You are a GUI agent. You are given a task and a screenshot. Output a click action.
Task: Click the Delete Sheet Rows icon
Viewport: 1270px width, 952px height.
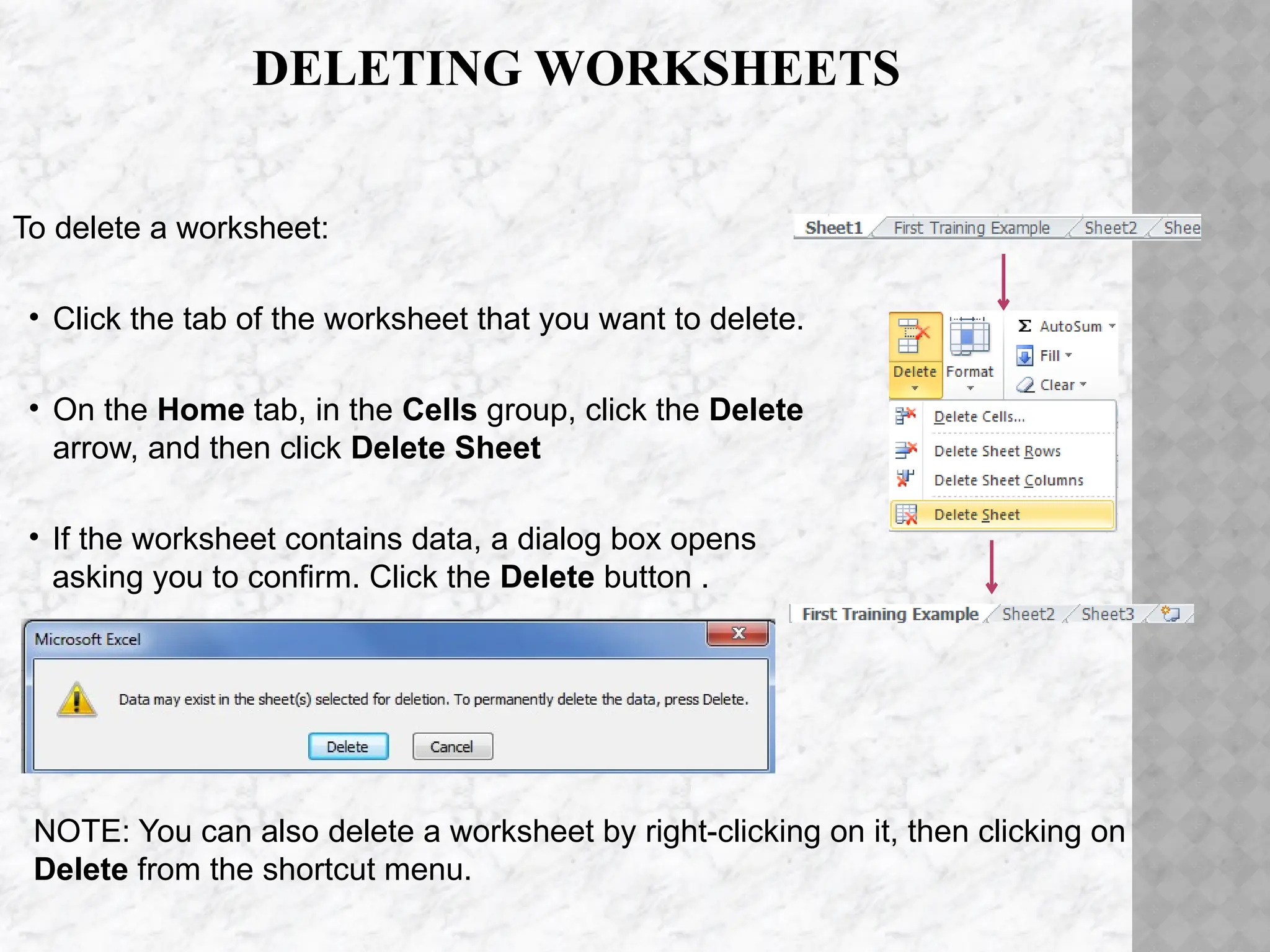pos(906,450)
